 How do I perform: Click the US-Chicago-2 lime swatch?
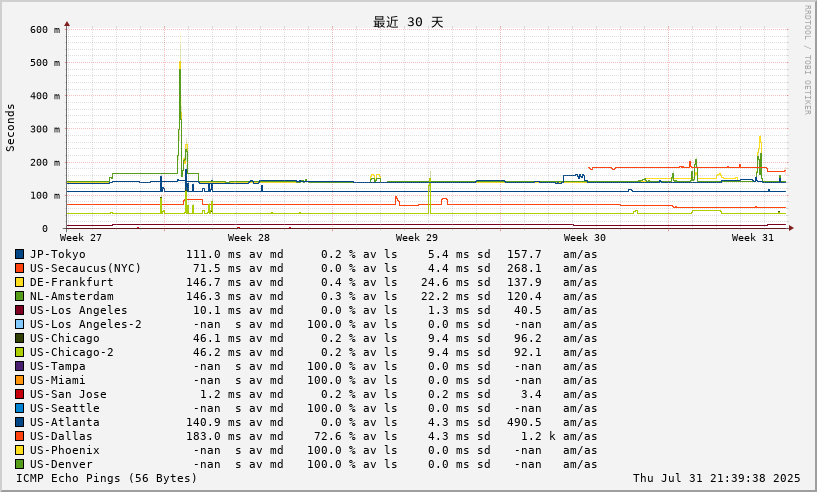[x=19, y=353]
